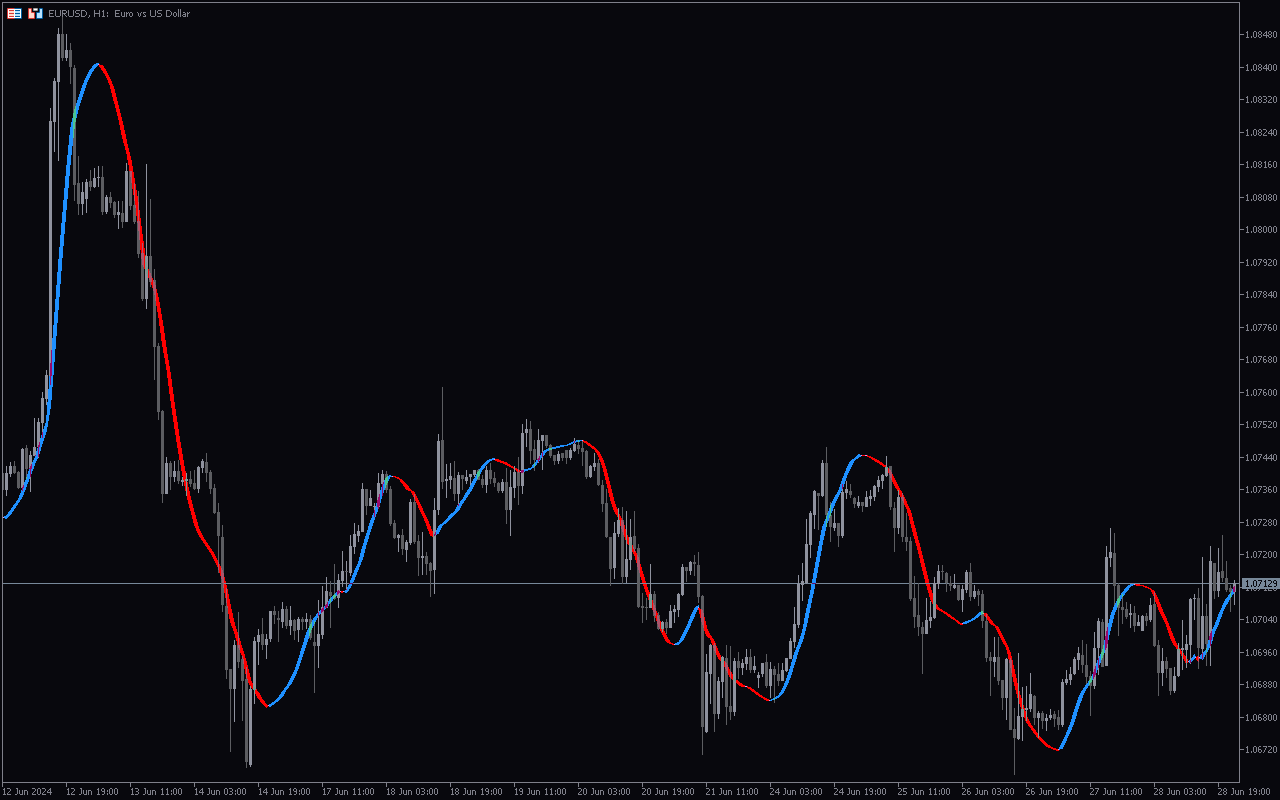Screen dimensions: 1280x800
Task: Click price scale label 1.06800
Action: click(1261, 717)
